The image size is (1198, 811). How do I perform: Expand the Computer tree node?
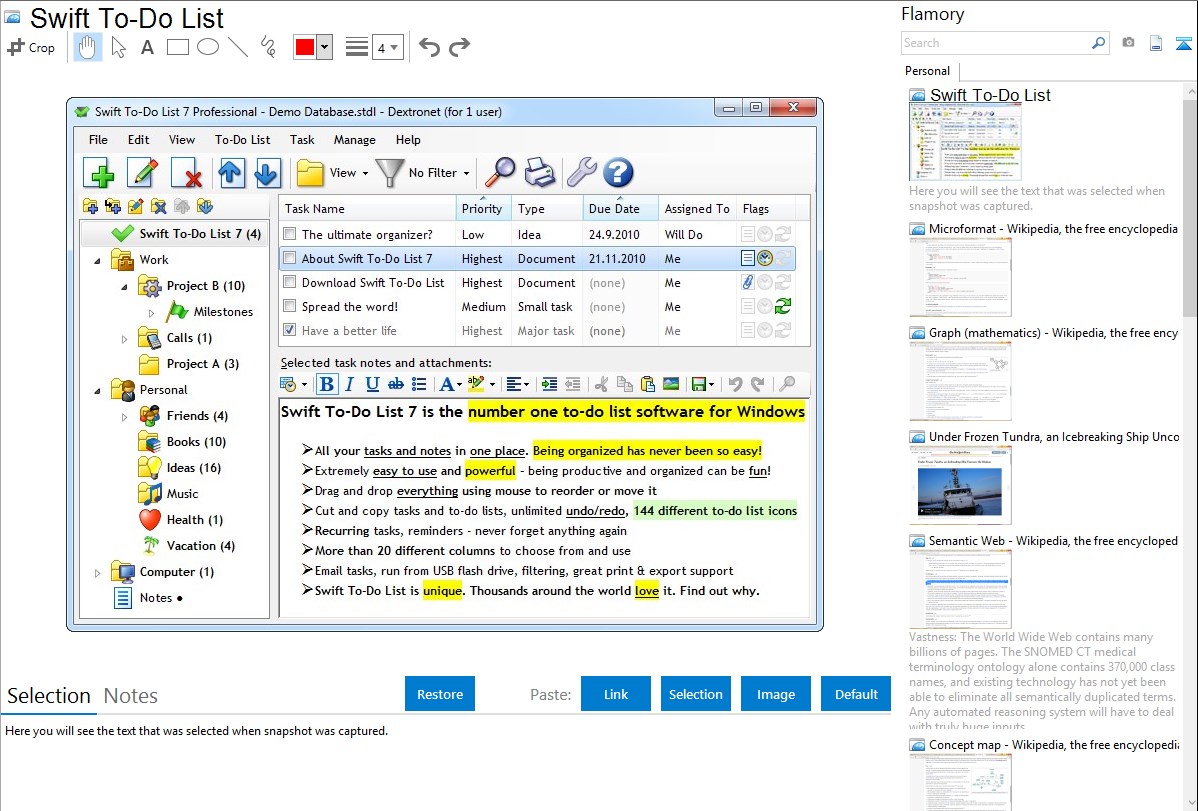pos(97,573)
